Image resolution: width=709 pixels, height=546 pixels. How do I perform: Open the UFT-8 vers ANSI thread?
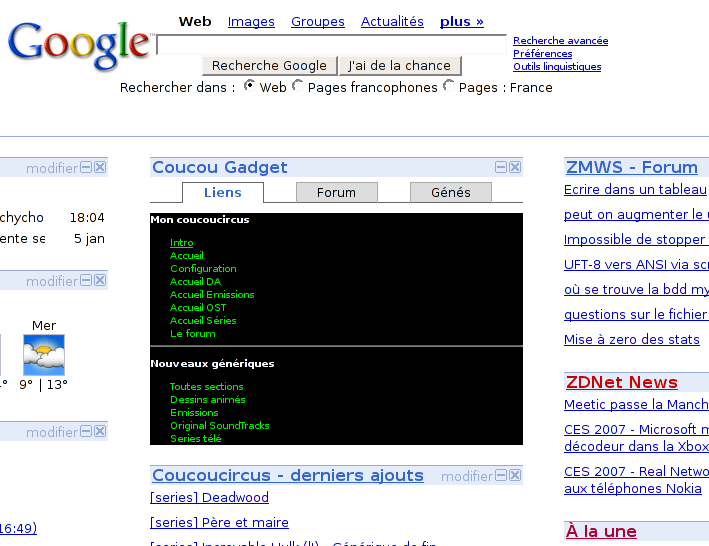pos(636,264)
